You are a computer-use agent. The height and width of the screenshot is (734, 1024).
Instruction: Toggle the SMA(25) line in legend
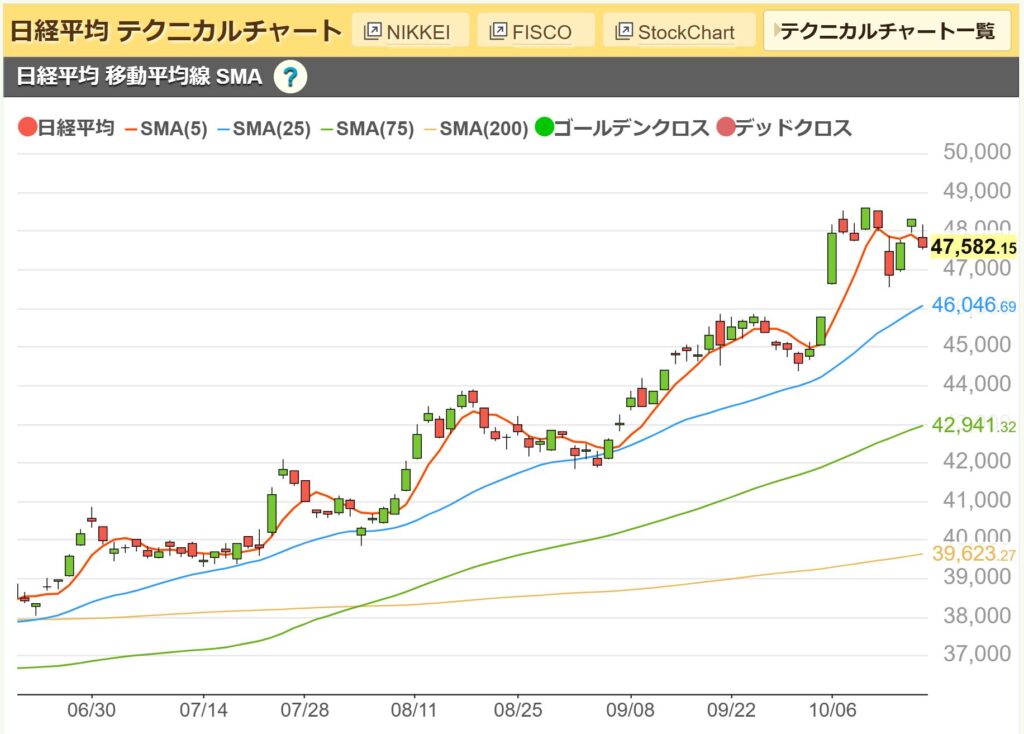265,128
